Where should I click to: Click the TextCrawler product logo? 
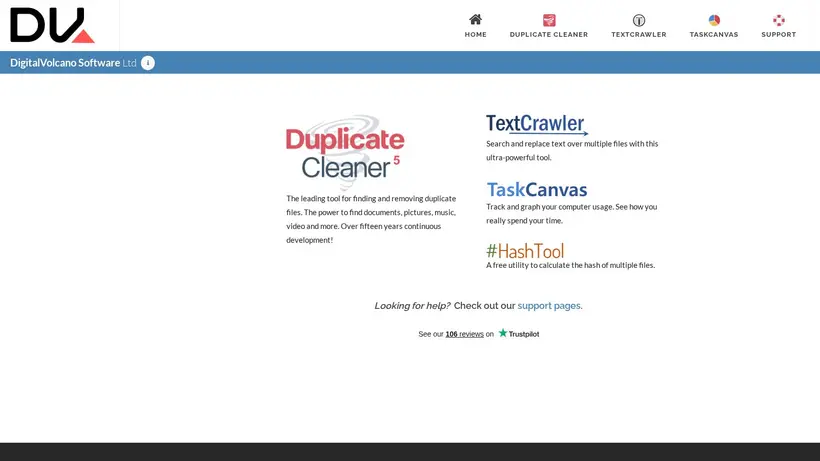pyautogui.click(x=537, y=125)
